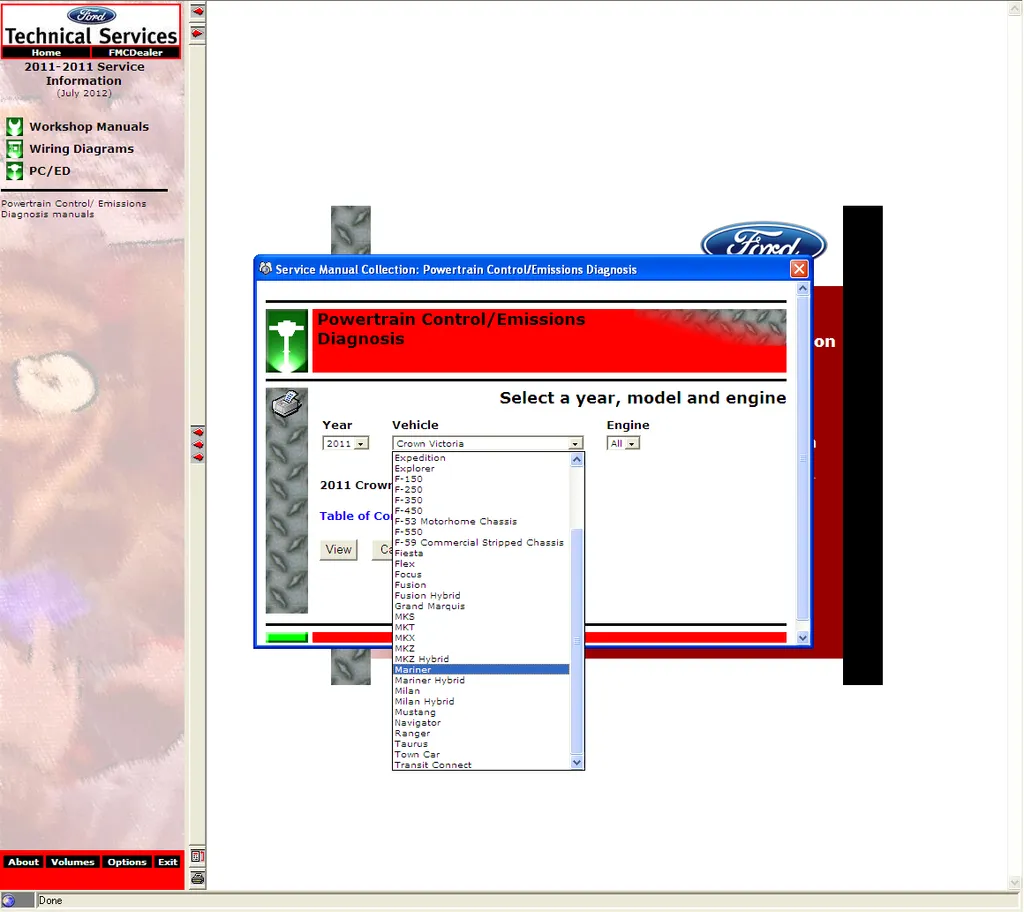Choose F-150 in the vehicle list

coord(481,479)
